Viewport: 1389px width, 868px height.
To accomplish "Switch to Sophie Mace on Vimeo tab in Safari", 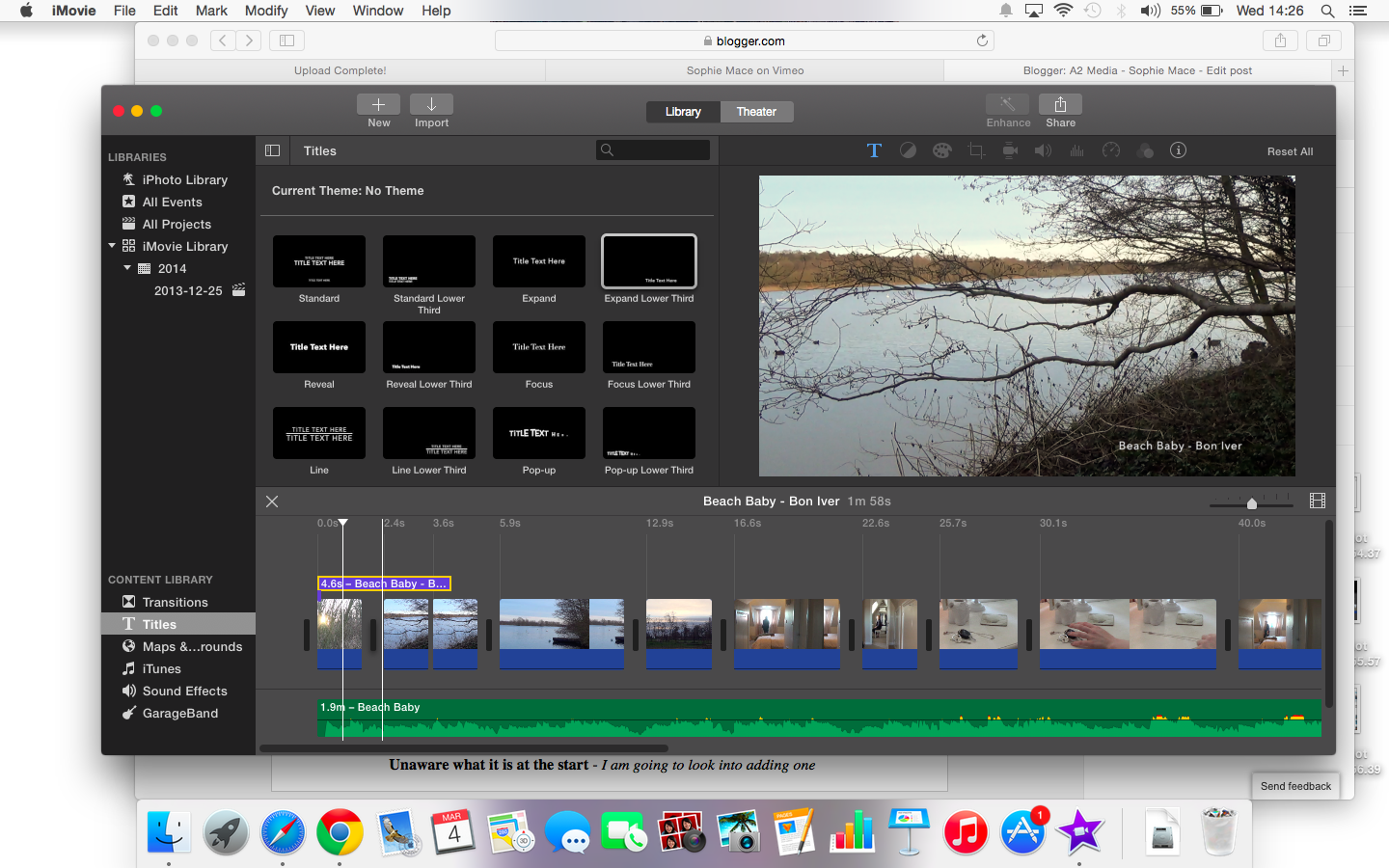I will tap(745, 70).
